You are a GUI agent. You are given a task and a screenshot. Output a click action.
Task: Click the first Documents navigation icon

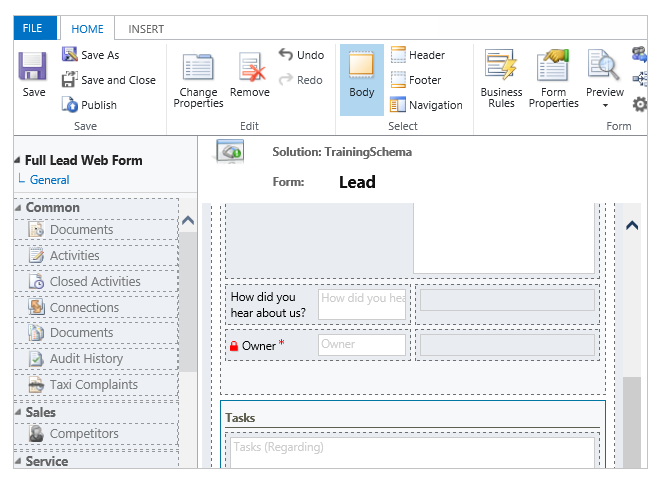[x=36, y=229]
